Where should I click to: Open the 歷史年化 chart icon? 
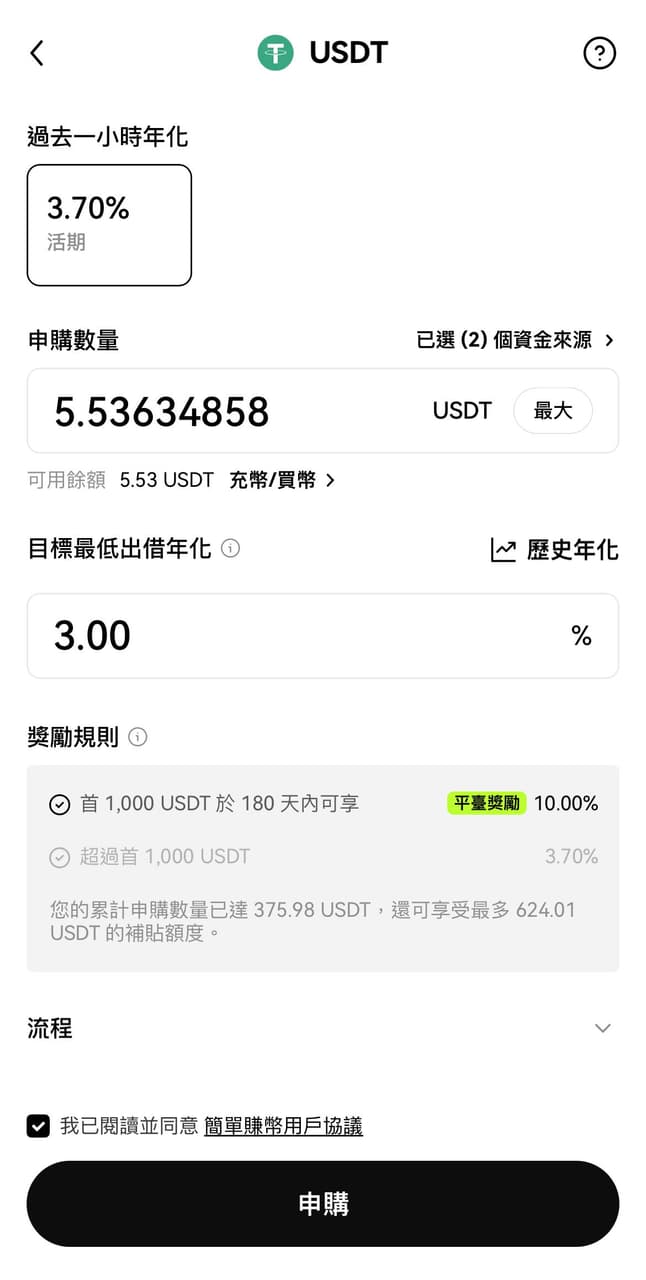click(x=503, y=550)
